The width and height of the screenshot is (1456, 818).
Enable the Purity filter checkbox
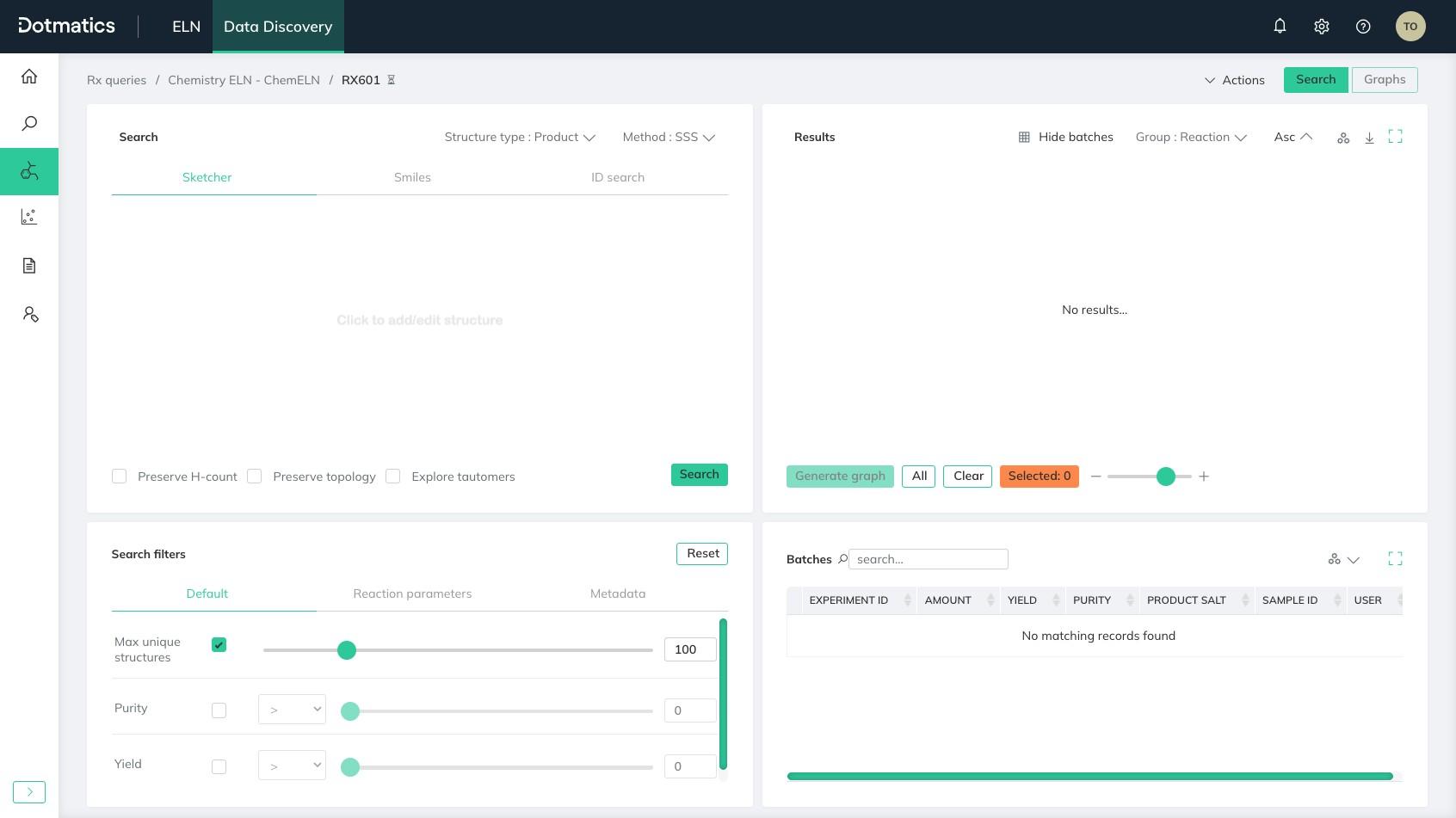(219, 710)
